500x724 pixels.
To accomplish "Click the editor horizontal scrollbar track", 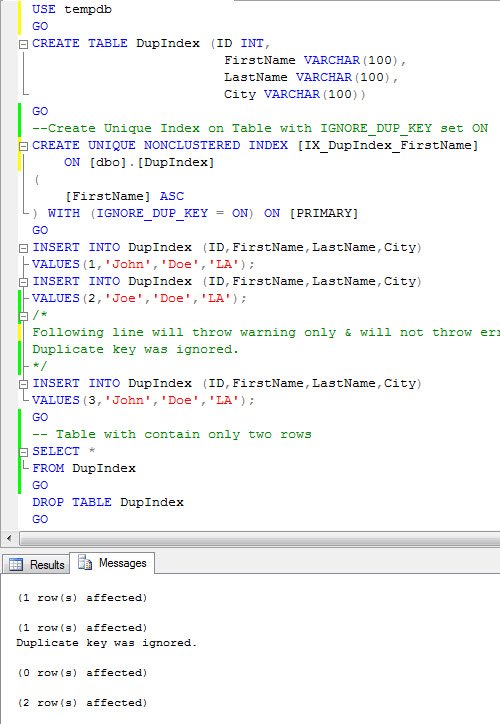I will 259,538.
